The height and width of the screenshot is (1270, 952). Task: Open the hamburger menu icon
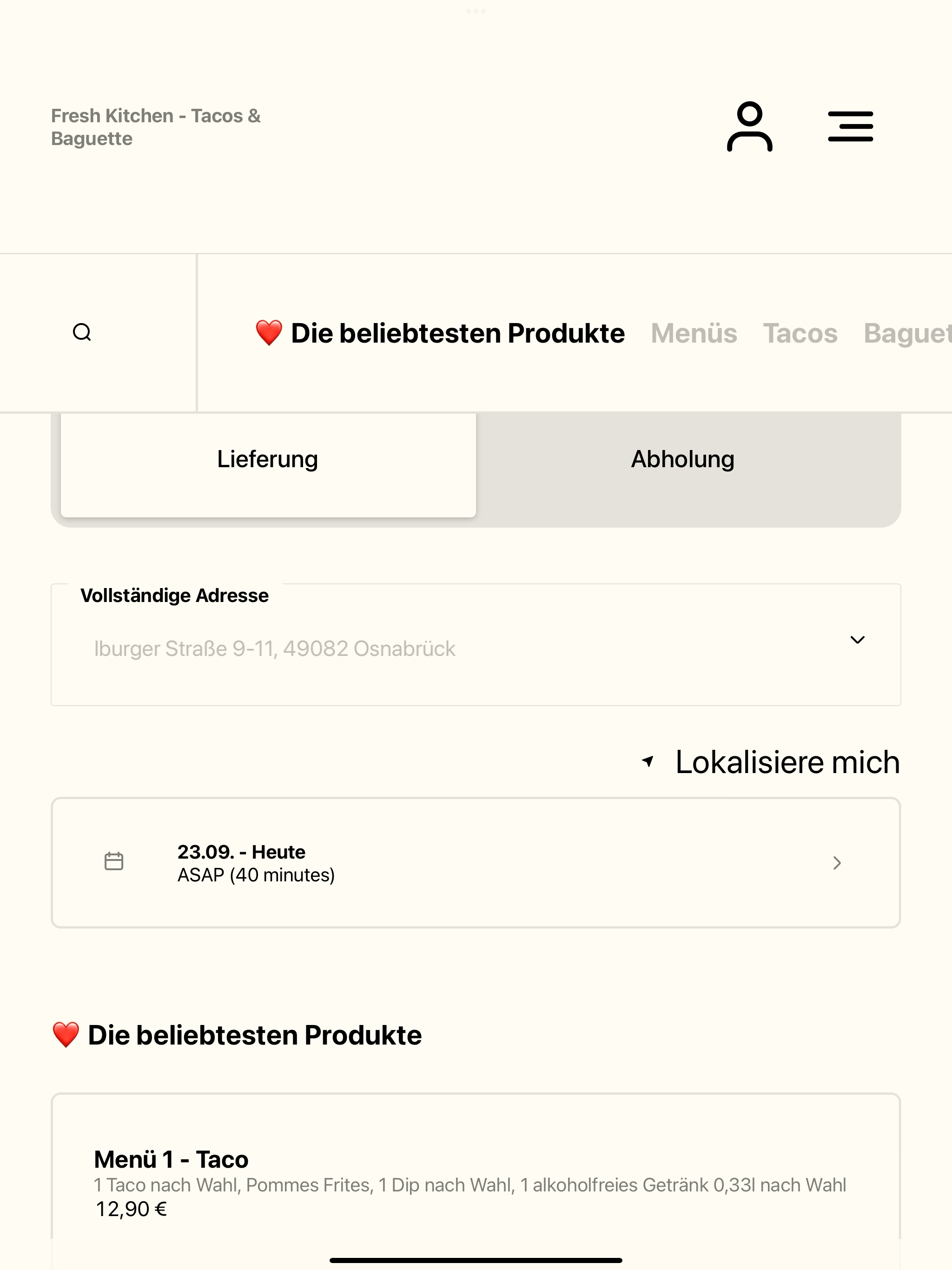pyautogui.click(x=850, y=126)
